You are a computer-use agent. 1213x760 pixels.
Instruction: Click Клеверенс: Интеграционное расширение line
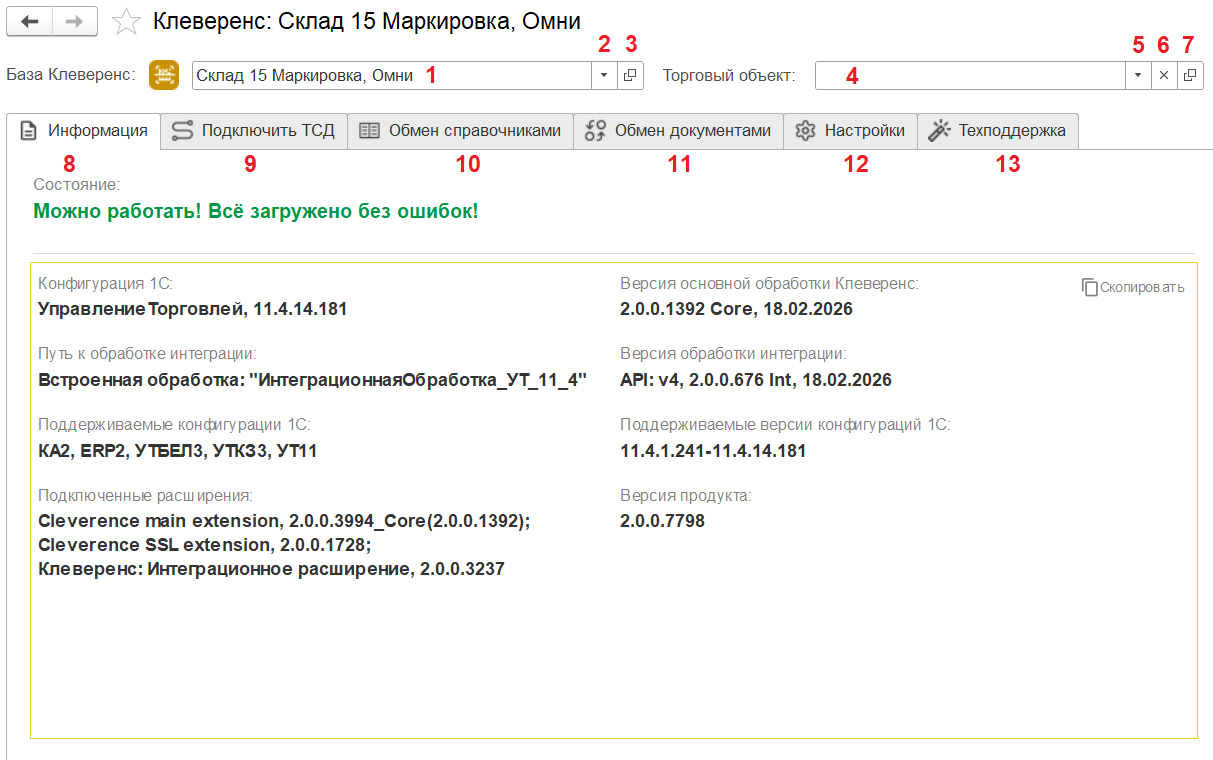271,569
